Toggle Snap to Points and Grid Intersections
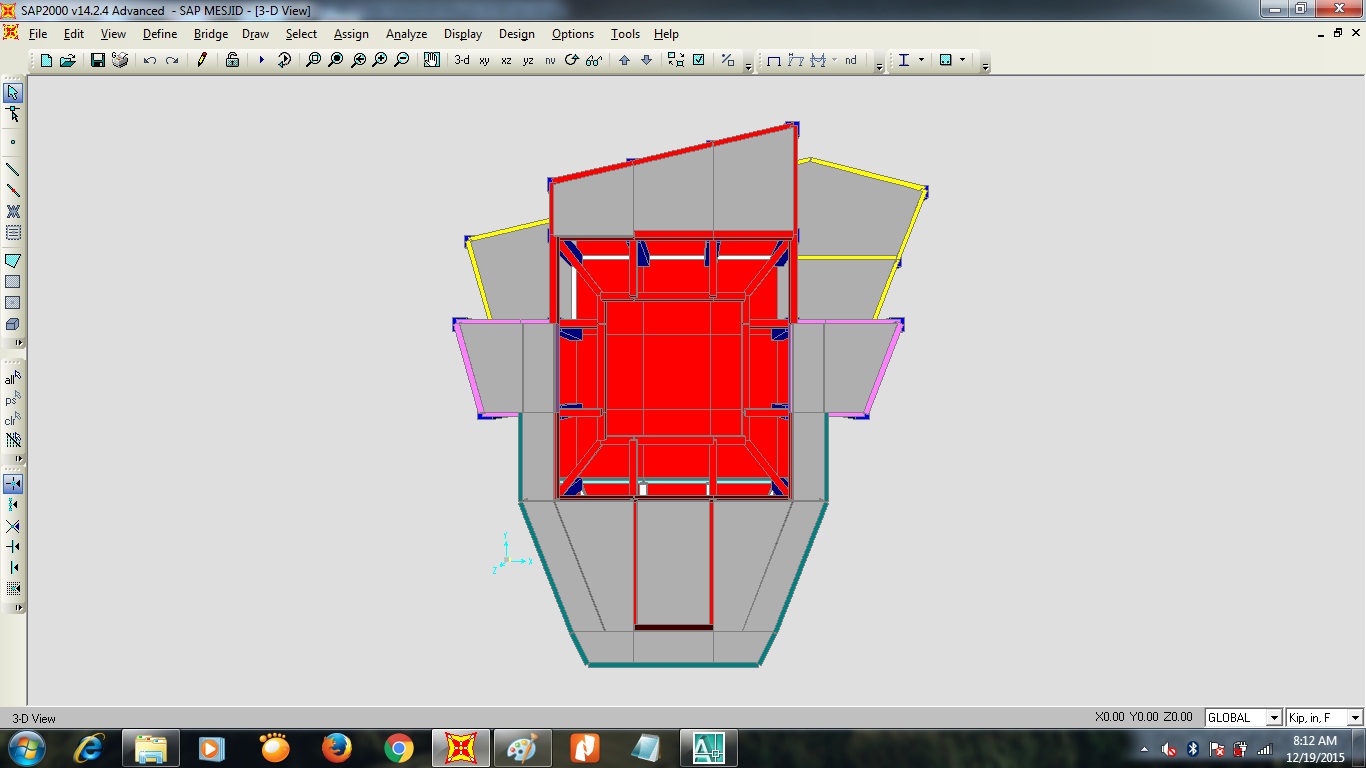The height and width of the screenshot is (768, 1366). (13, 484)
